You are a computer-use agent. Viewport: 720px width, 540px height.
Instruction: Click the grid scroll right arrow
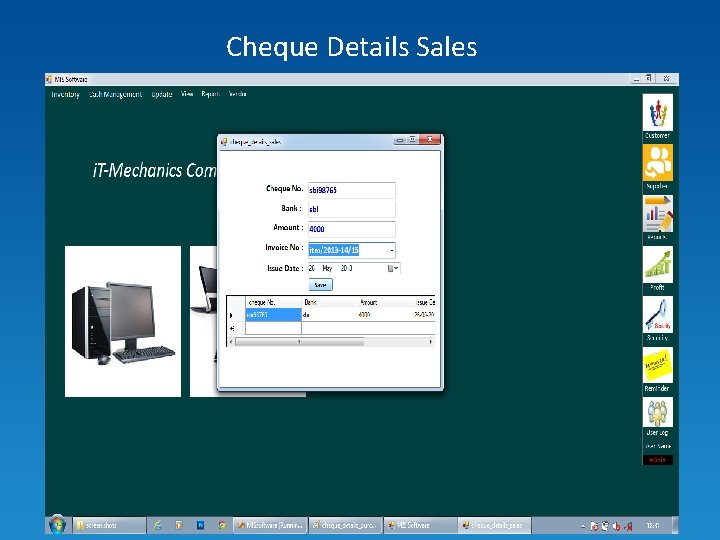point(430,342)
